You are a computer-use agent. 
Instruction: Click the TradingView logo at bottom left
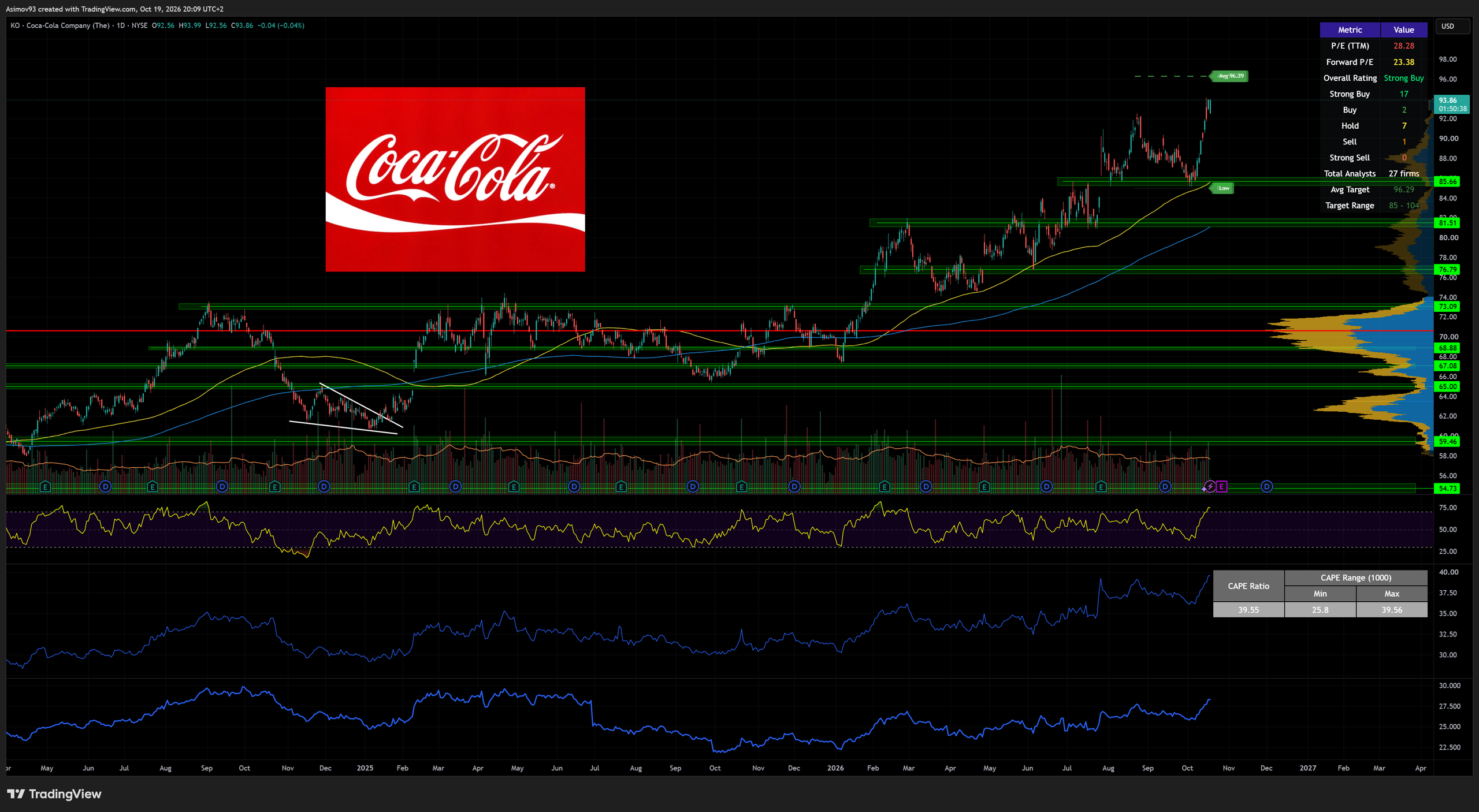pos(54,794)
